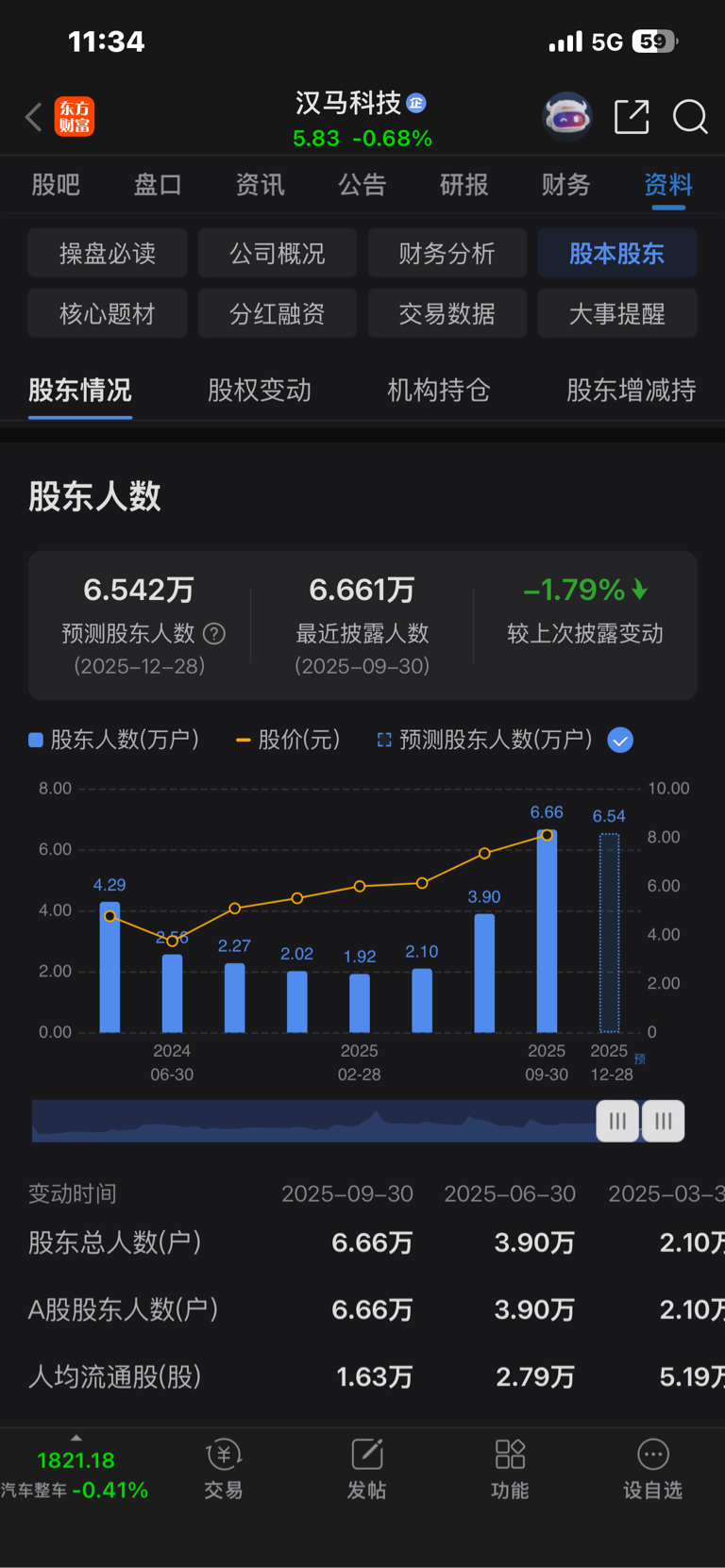Image resolution: width=725 pixels, height=1568 pixels.
Task: Tap the 功能 grid icon
Action: click(510, 1455)
